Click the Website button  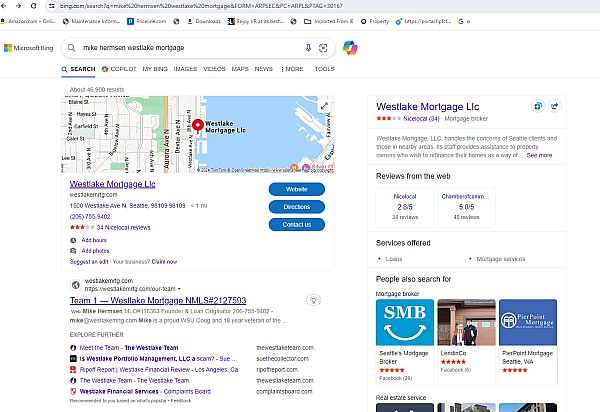297,189
